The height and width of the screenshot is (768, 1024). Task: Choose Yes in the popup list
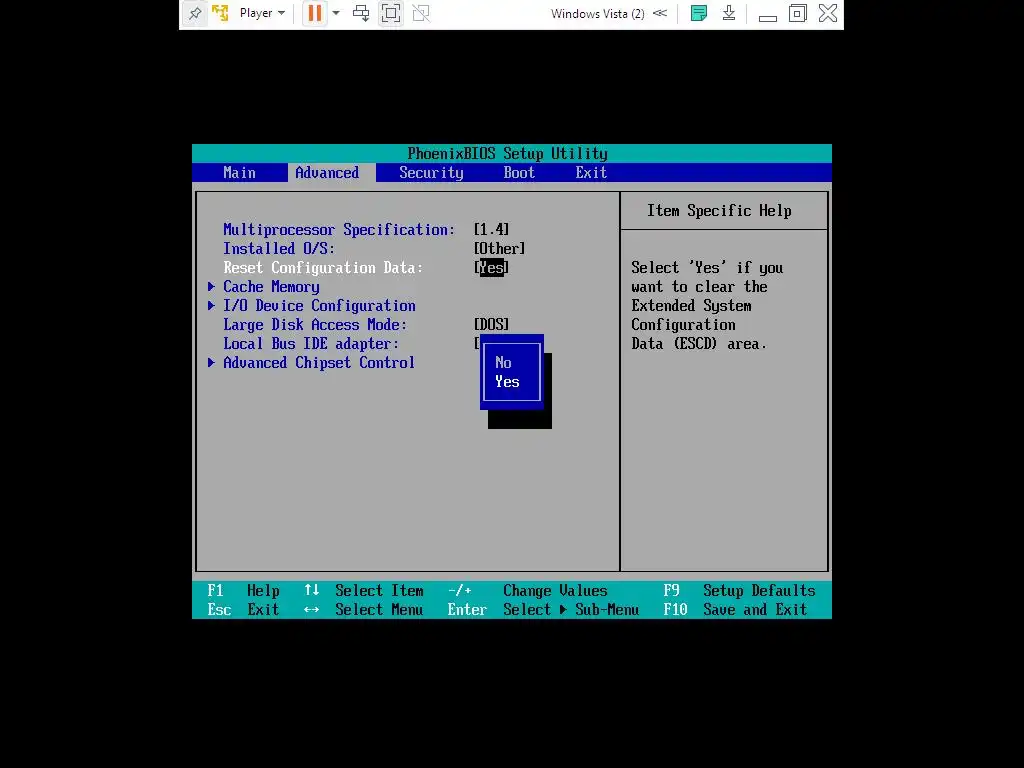(x=507, y=382)
